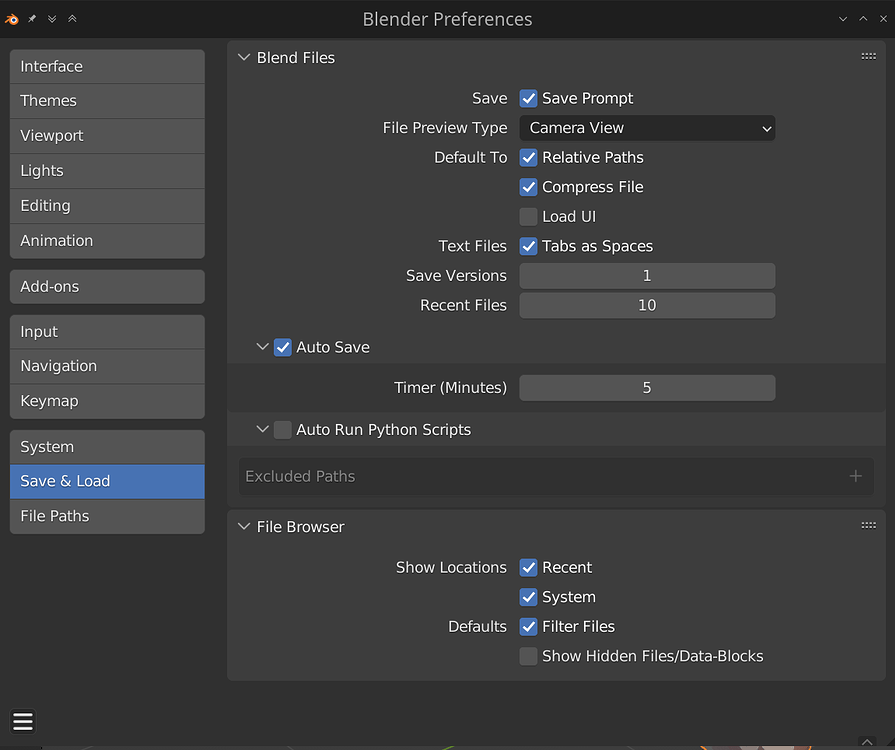
Task: Open the Interface preferences tab
Action: 107,66
